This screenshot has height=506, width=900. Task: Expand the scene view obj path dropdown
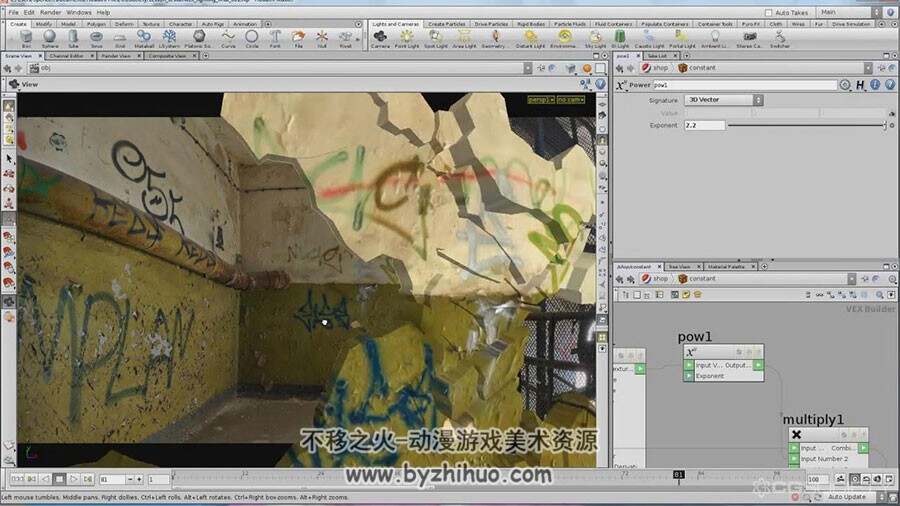click(527, 68)
